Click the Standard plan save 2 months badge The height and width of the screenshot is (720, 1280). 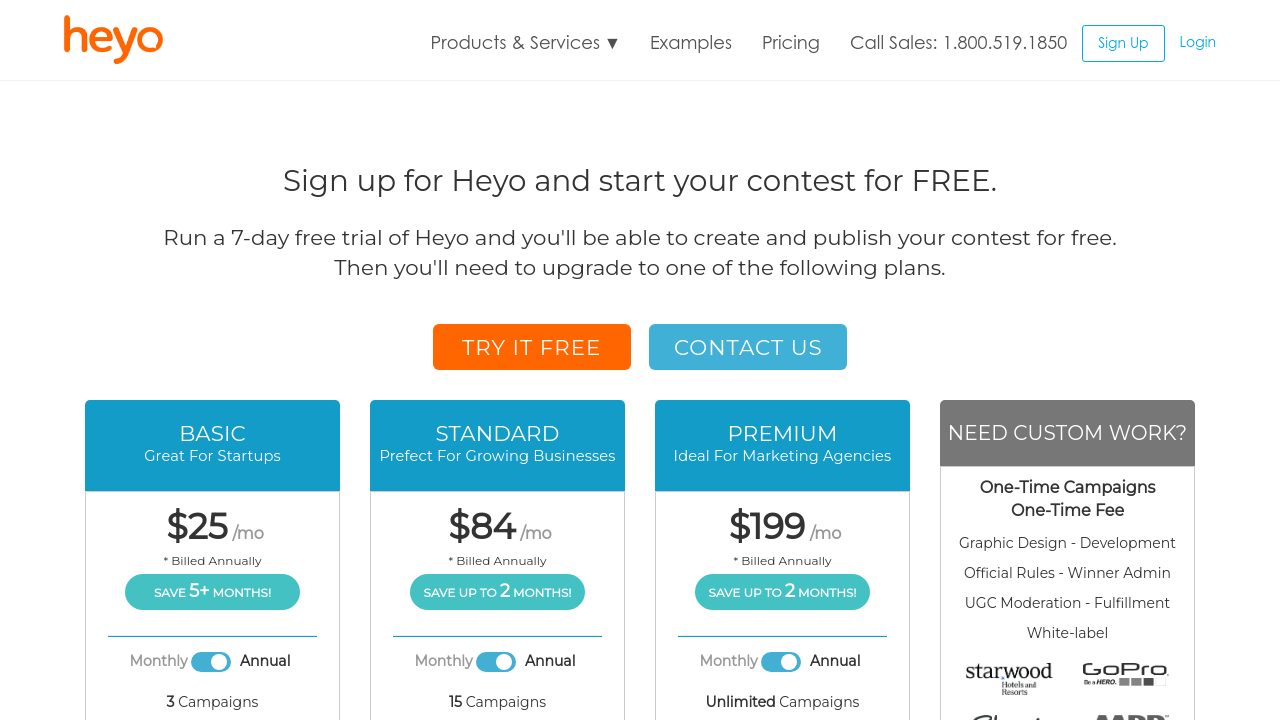coord(497,592)
